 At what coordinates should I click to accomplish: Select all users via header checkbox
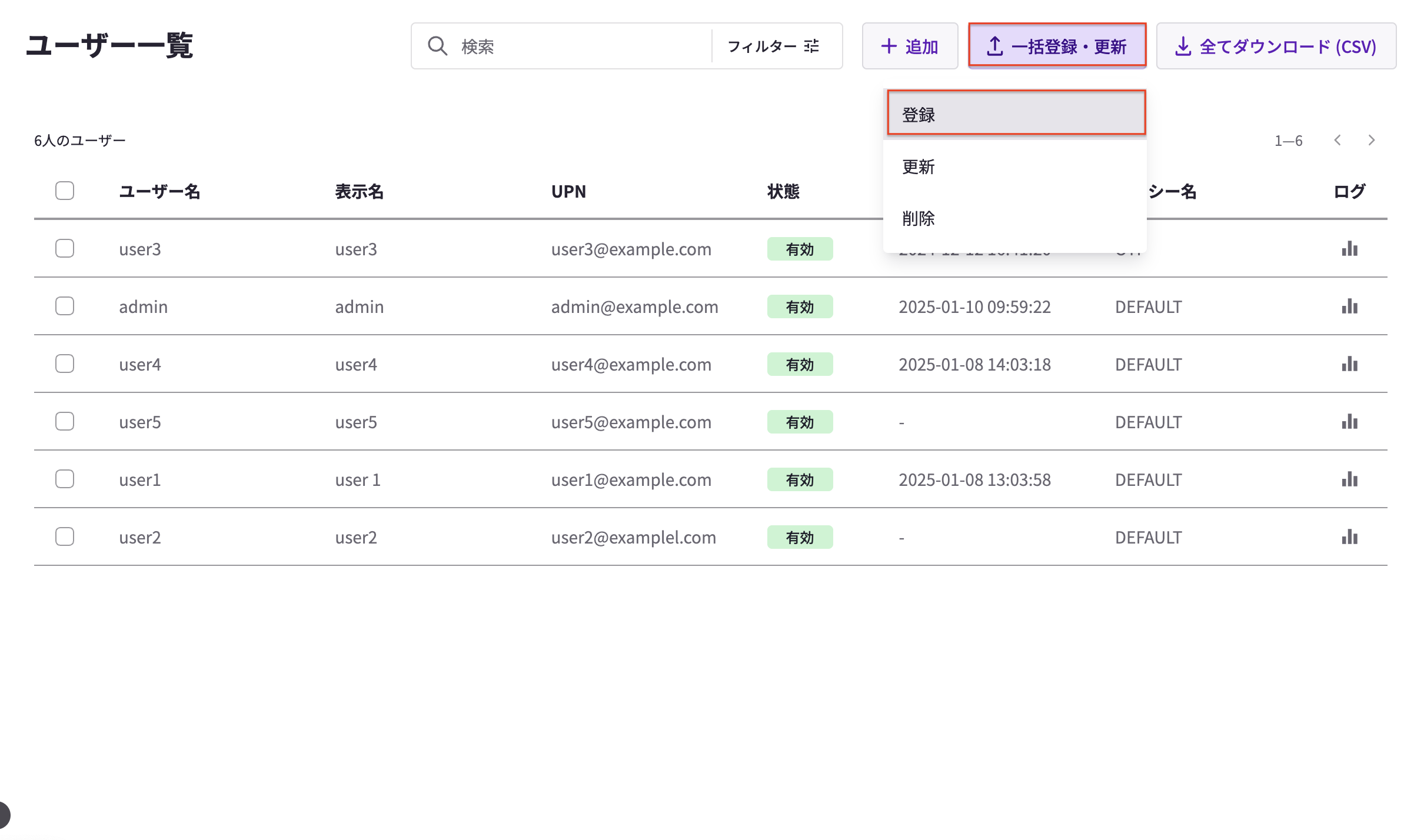tap(64, 190)
